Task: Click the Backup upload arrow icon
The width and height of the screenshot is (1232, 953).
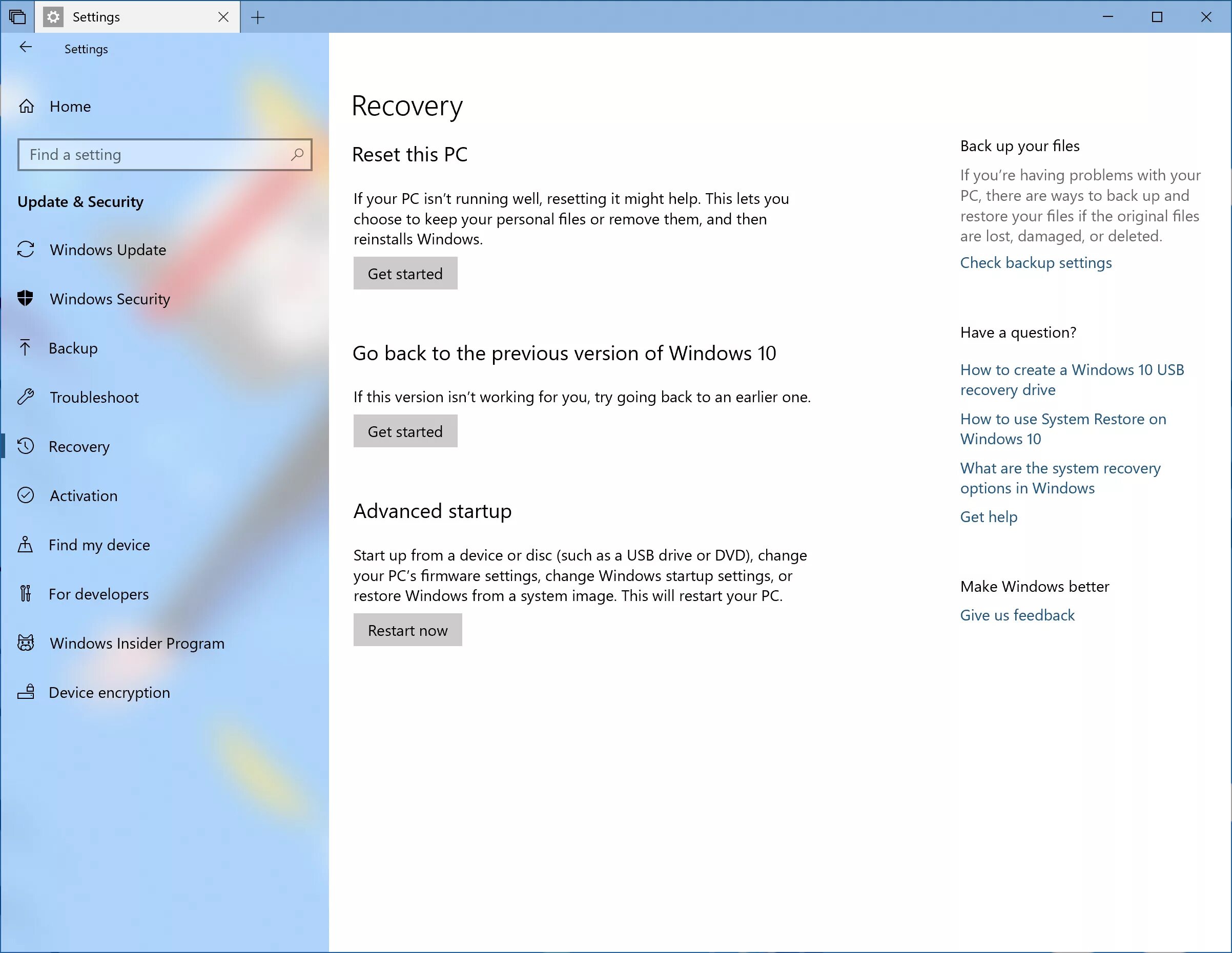Action: (x=27, y=347)
